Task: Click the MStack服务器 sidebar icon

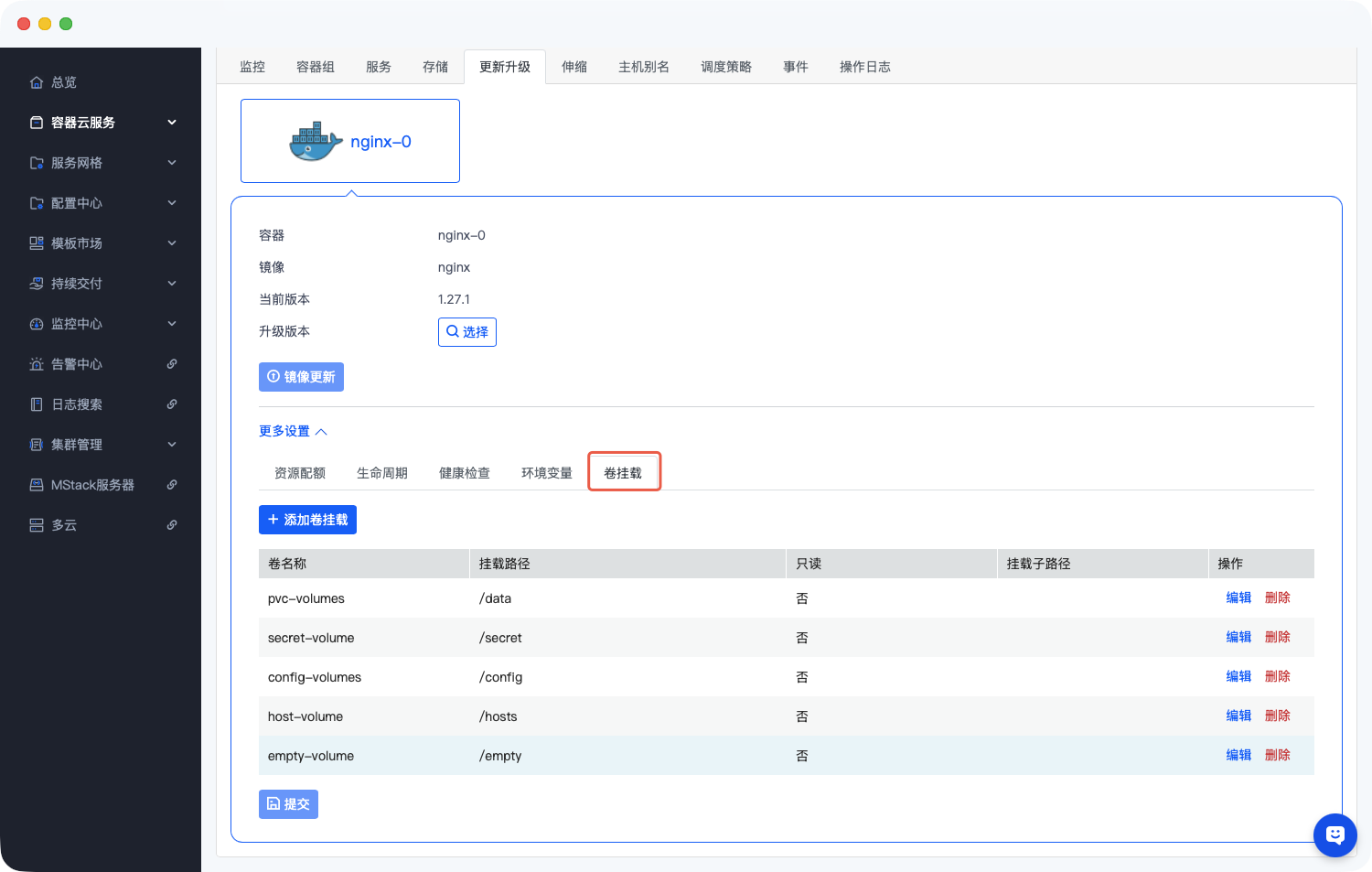Action: click(37, 485)
